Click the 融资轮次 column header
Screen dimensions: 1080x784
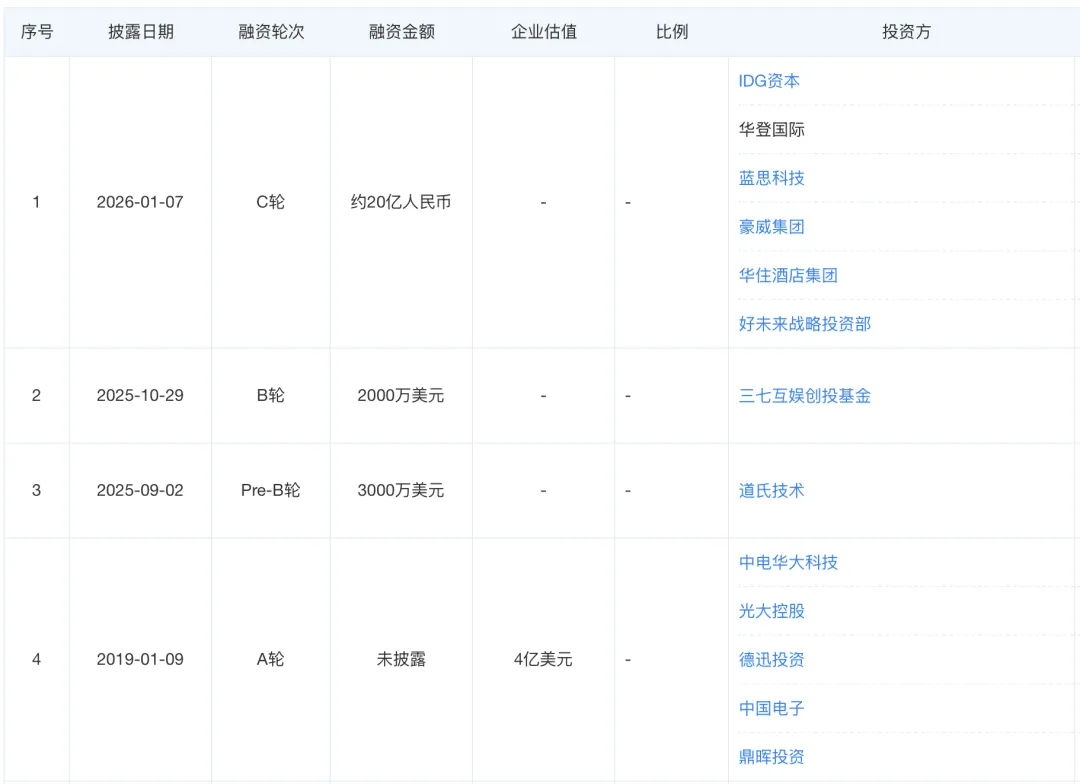pos(271,32)
